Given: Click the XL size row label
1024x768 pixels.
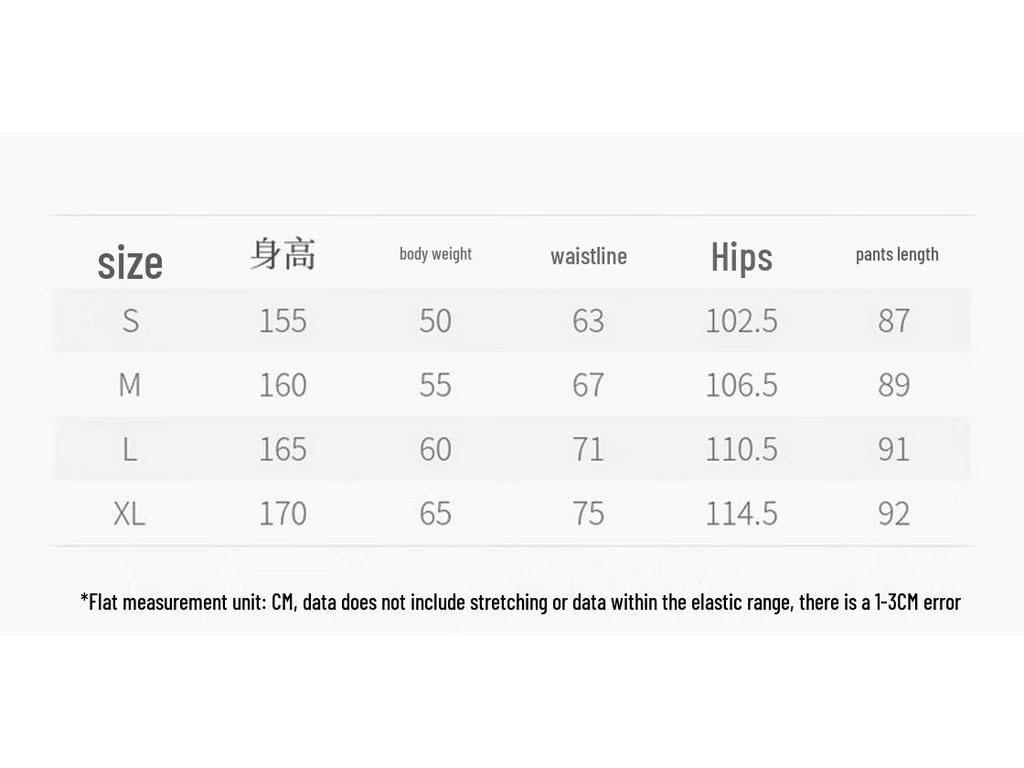Looking at the screenshot, I should 129,513.
